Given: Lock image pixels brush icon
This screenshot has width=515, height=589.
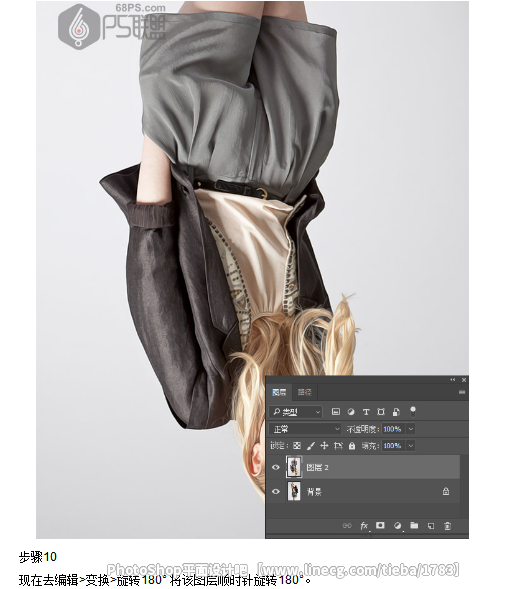Looking at the screenshot, I should pyautogui.click(x=310, y=446).
